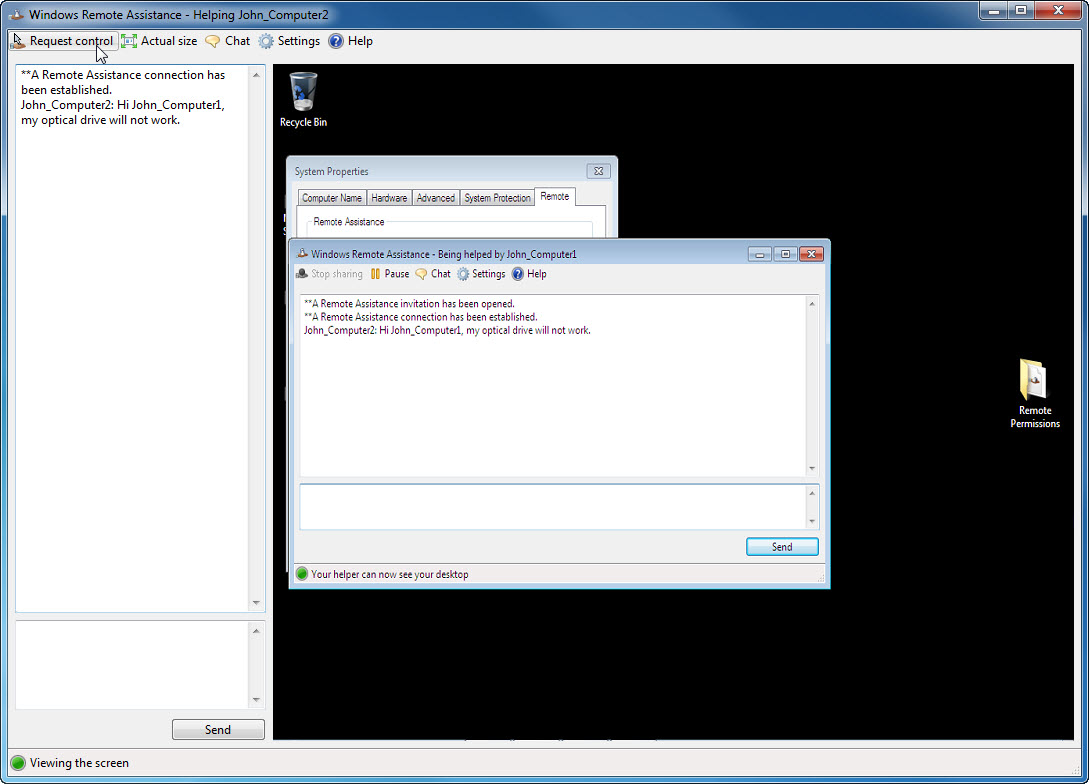Click the blue Send button in remote window
The width and height of the screenshot is (1089, 784).
pyautogui.click(x=782, y=547)
